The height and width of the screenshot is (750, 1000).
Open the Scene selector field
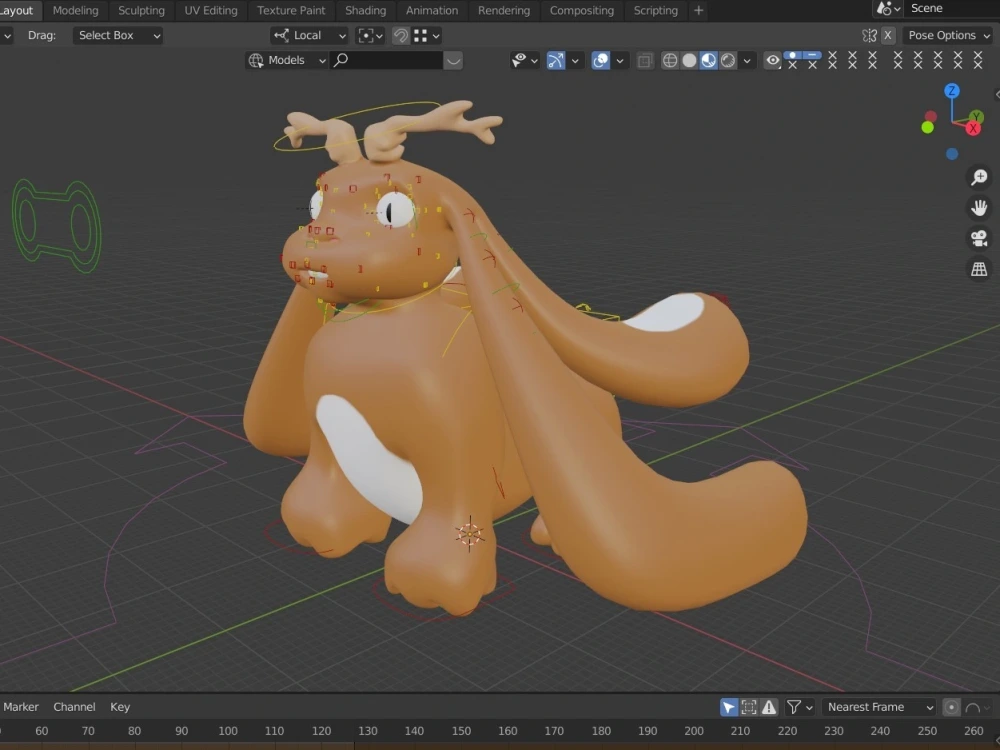953,8
